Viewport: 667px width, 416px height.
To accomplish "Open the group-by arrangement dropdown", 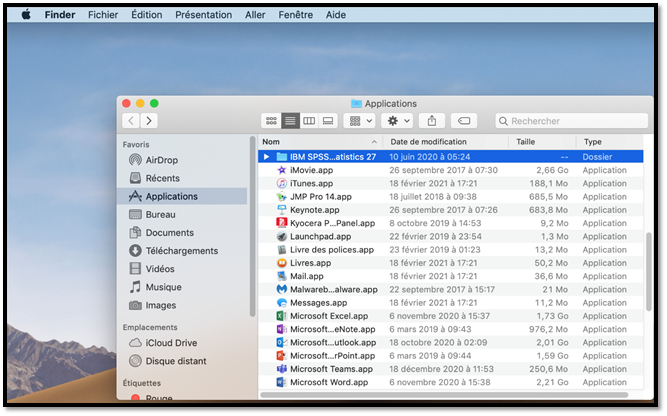I will point(359,121).
